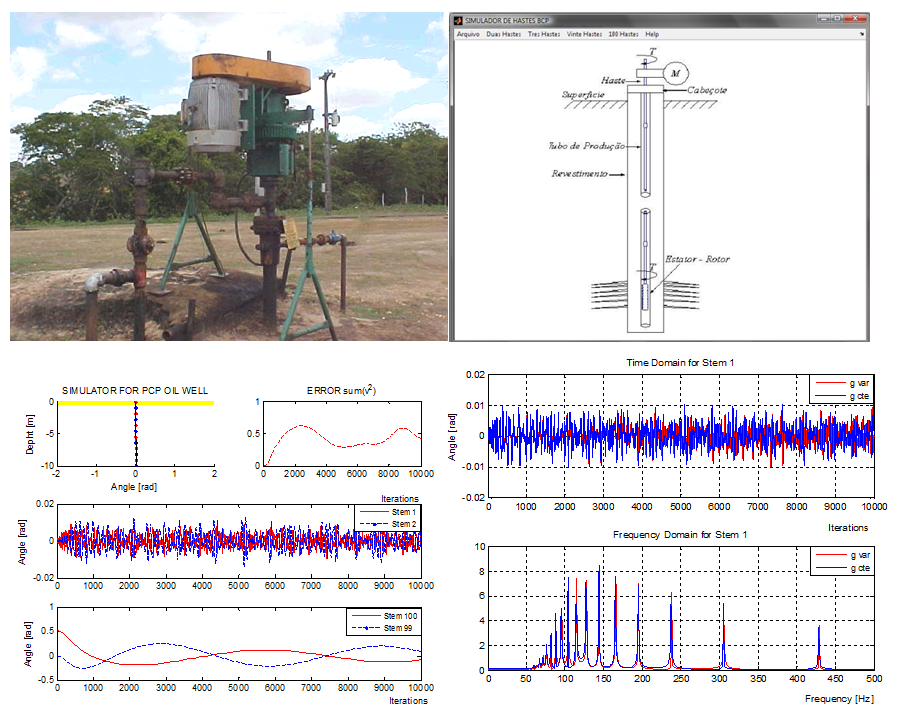Maximize the Simulador de Hastes BCP window
900x725 pixels.
pyautogui.click(x=838, y=19)
